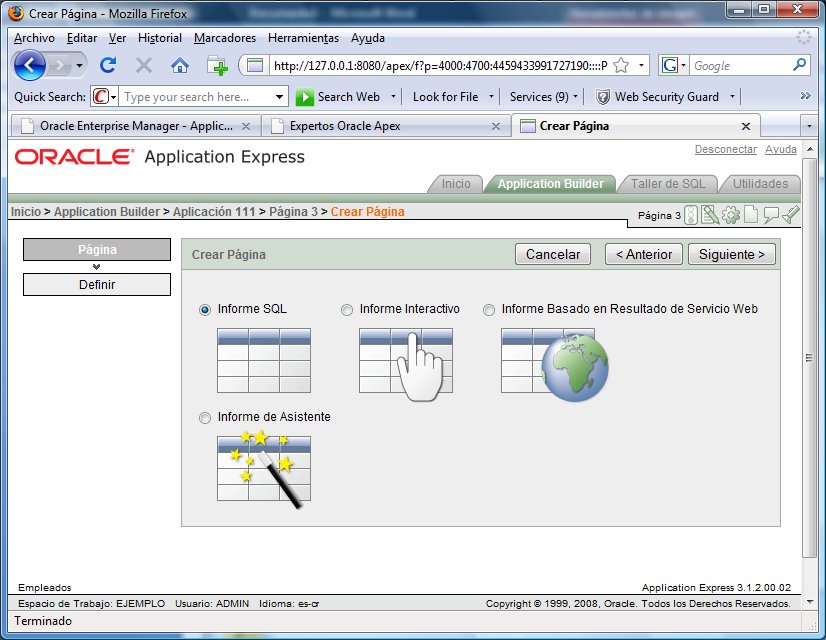826x640 pixels.
Task: Switch to the Expertos Oracle Apex tab
Action: point(385,126)
